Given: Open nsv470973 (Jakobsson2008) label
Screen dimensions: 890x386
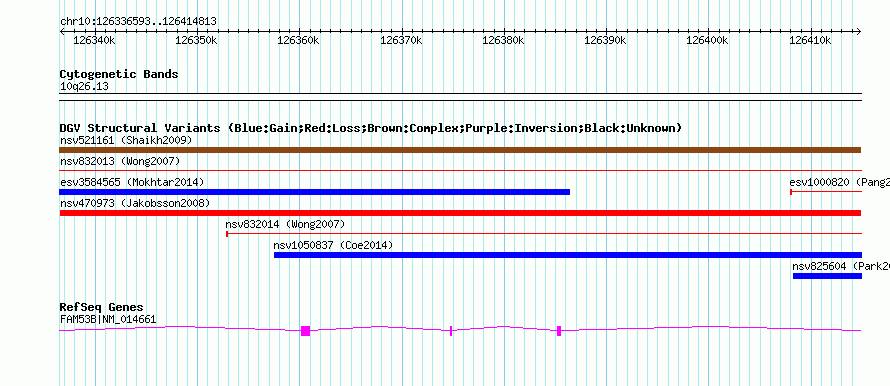Looking at the screenshot, I should click(135, 203).
